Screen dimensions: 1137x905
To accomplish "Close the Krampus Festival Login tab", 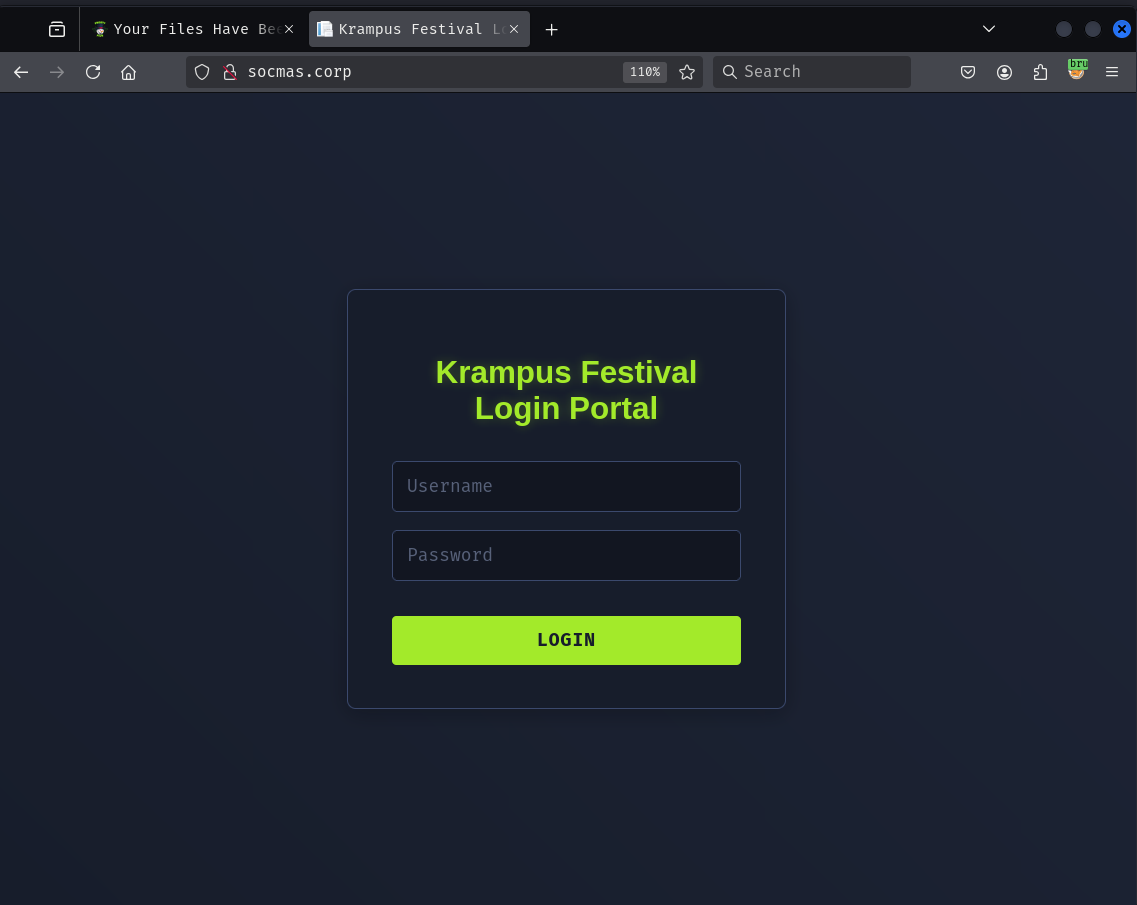I will pyautogui.click(x=514, y=29).
